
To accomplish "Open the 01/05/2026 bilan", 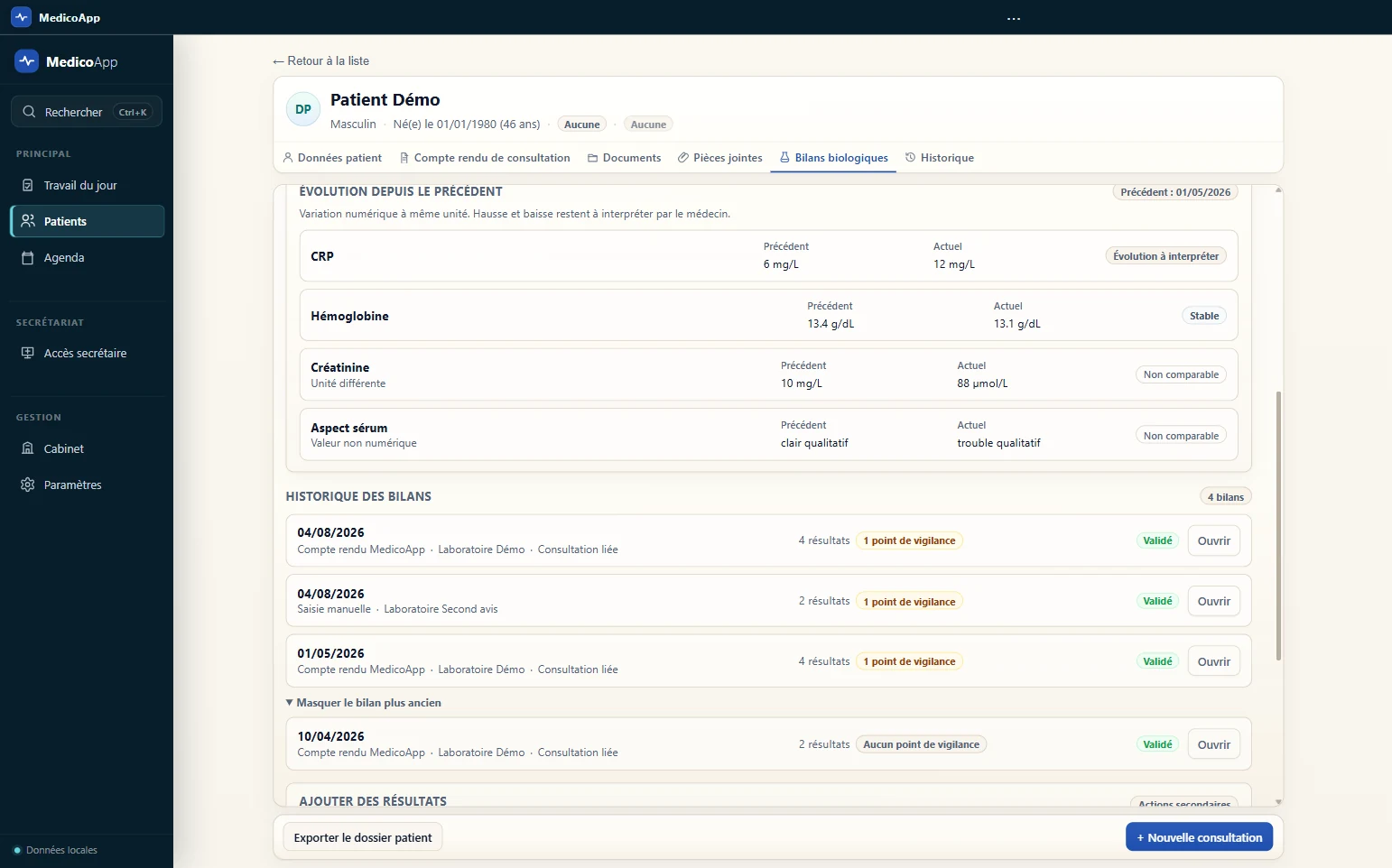I will pos(1213,661).
